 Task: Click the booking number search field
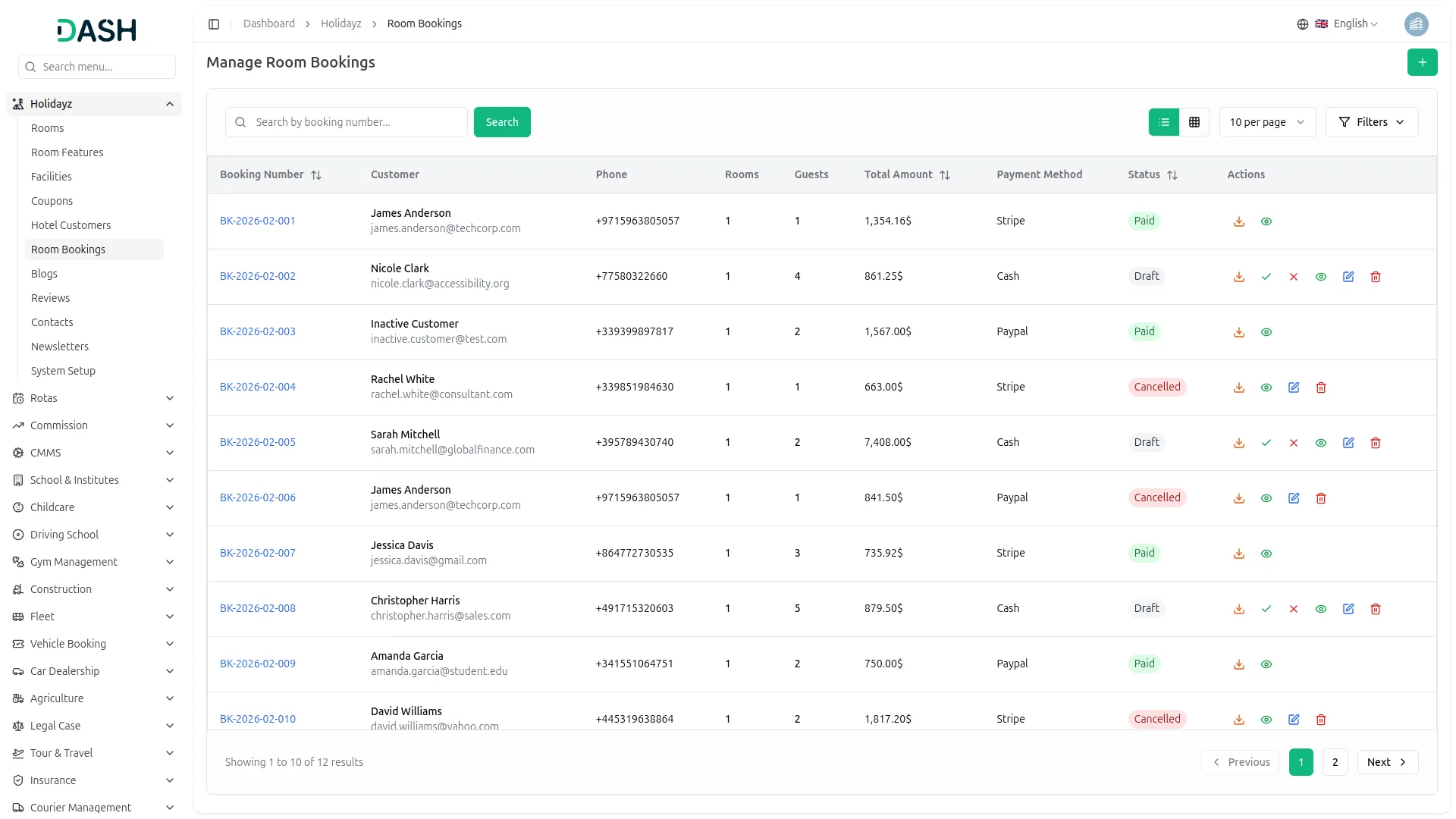click(x=356, y=122)
